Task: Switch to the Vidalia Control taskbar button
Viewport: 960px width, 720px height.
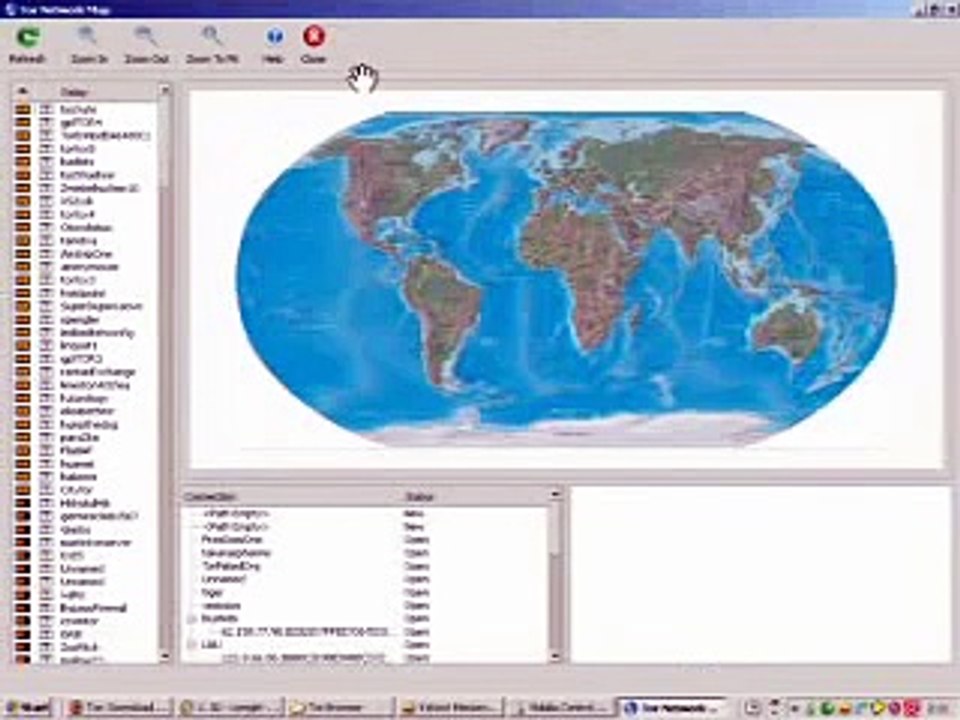Action: (561, 708)
